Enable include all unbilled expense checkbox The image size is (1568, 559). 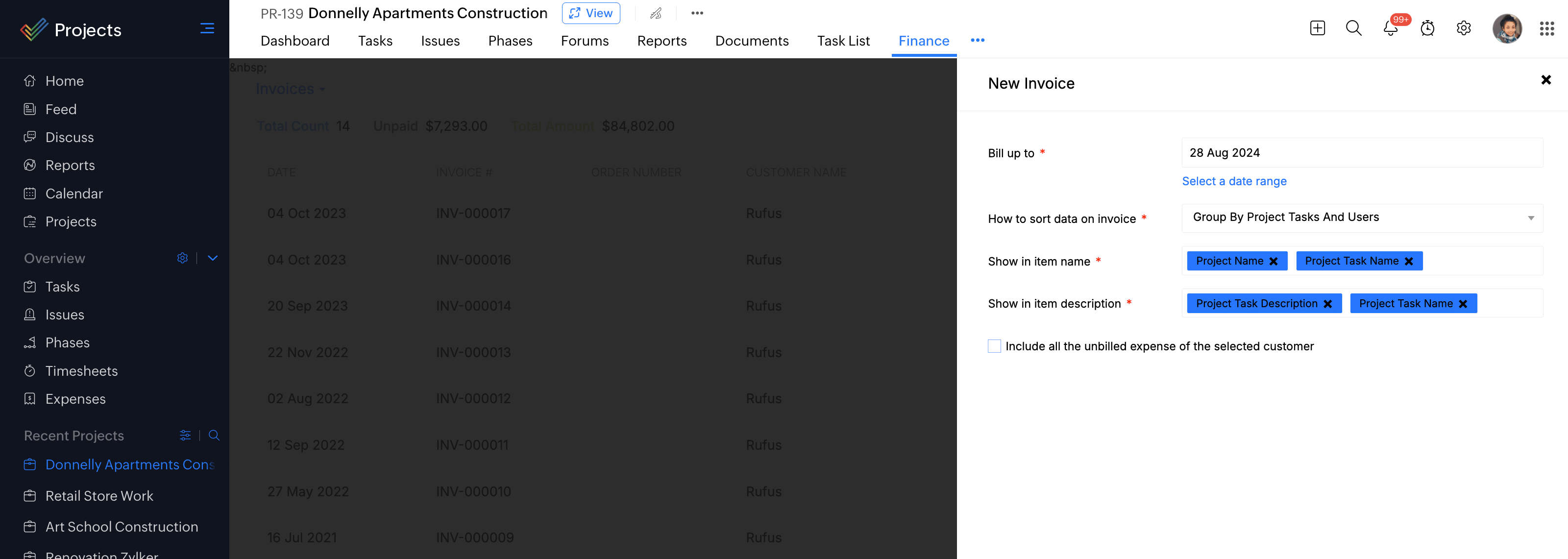point(994,346)
